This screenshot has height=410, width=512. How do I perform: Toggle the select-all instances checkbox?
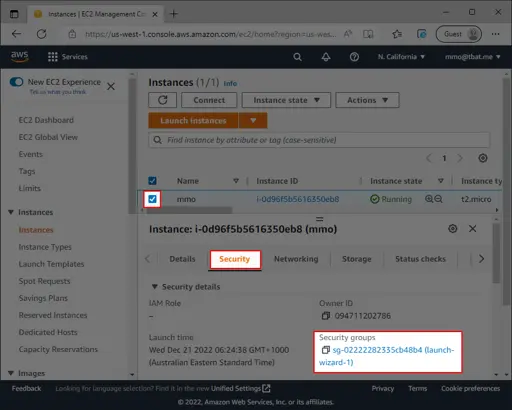pos(152,181)
